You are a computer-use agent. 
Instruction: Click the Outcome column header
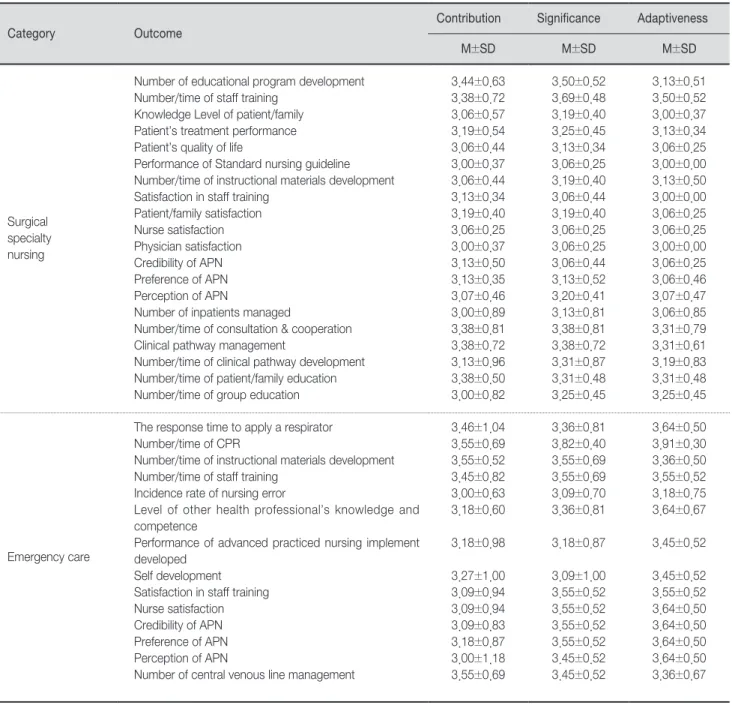[158, 34]
